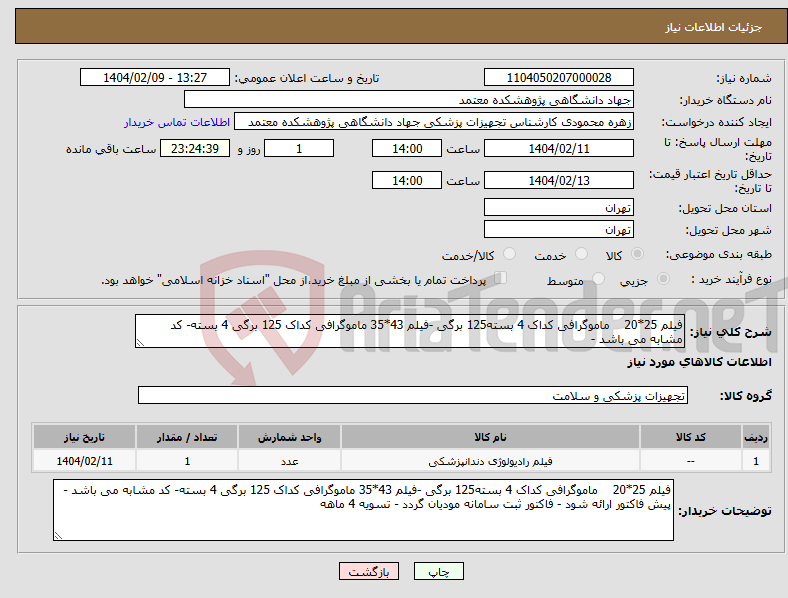788x598 pixels.
Task: Click the واحد شمارش column header
Action: pyautogui.click(x=289, y=437)
